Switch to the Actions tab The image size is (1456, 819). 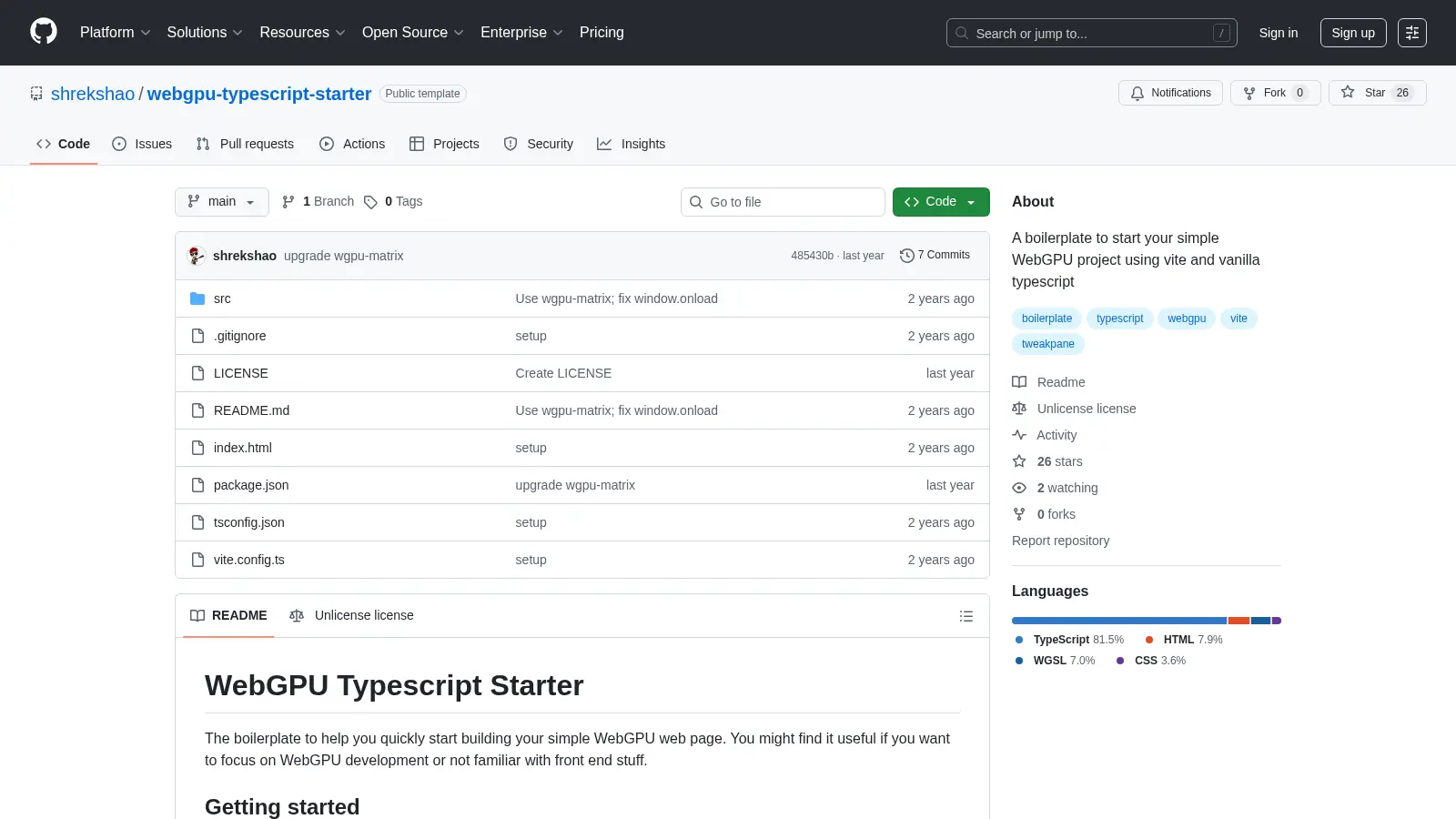pos(352,144)
